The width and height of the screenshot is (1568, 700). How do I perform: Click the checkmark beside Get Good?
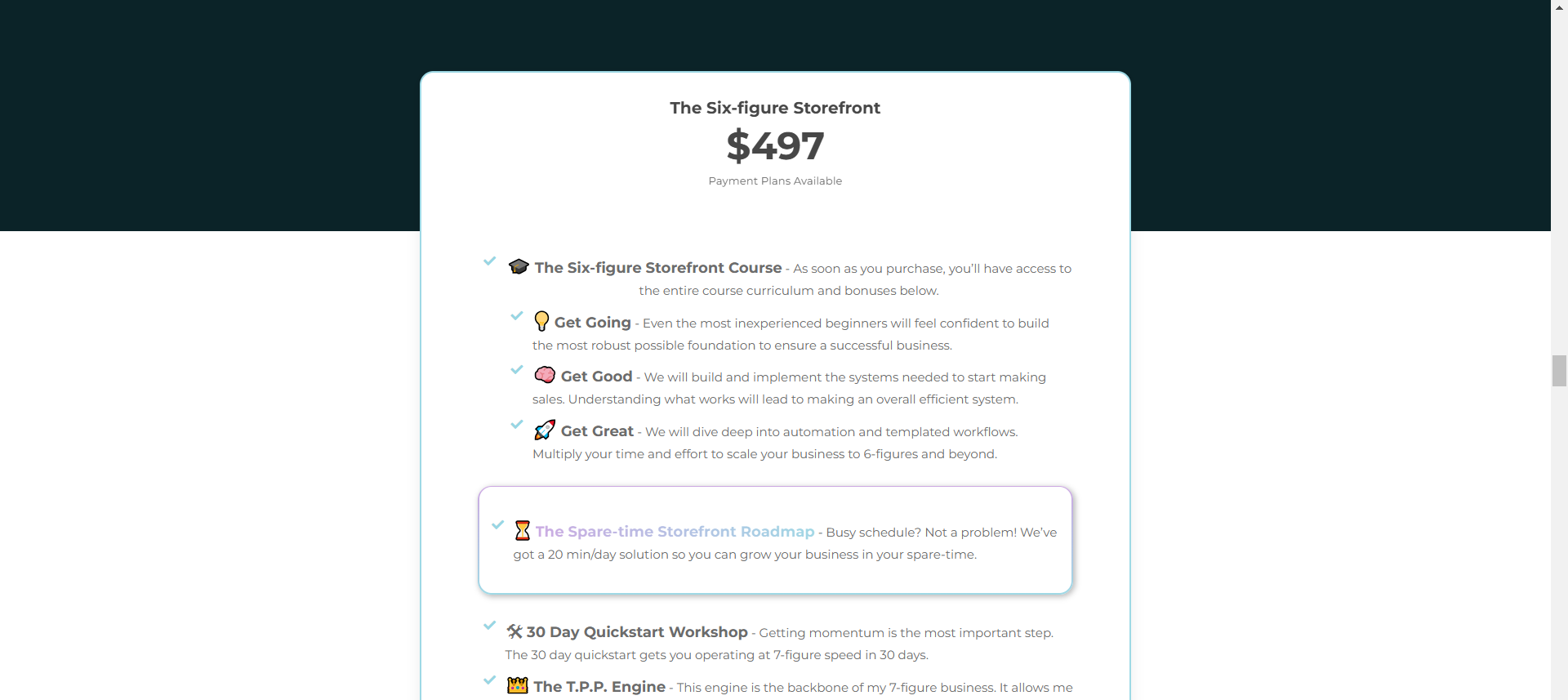[x=517, y=369]
